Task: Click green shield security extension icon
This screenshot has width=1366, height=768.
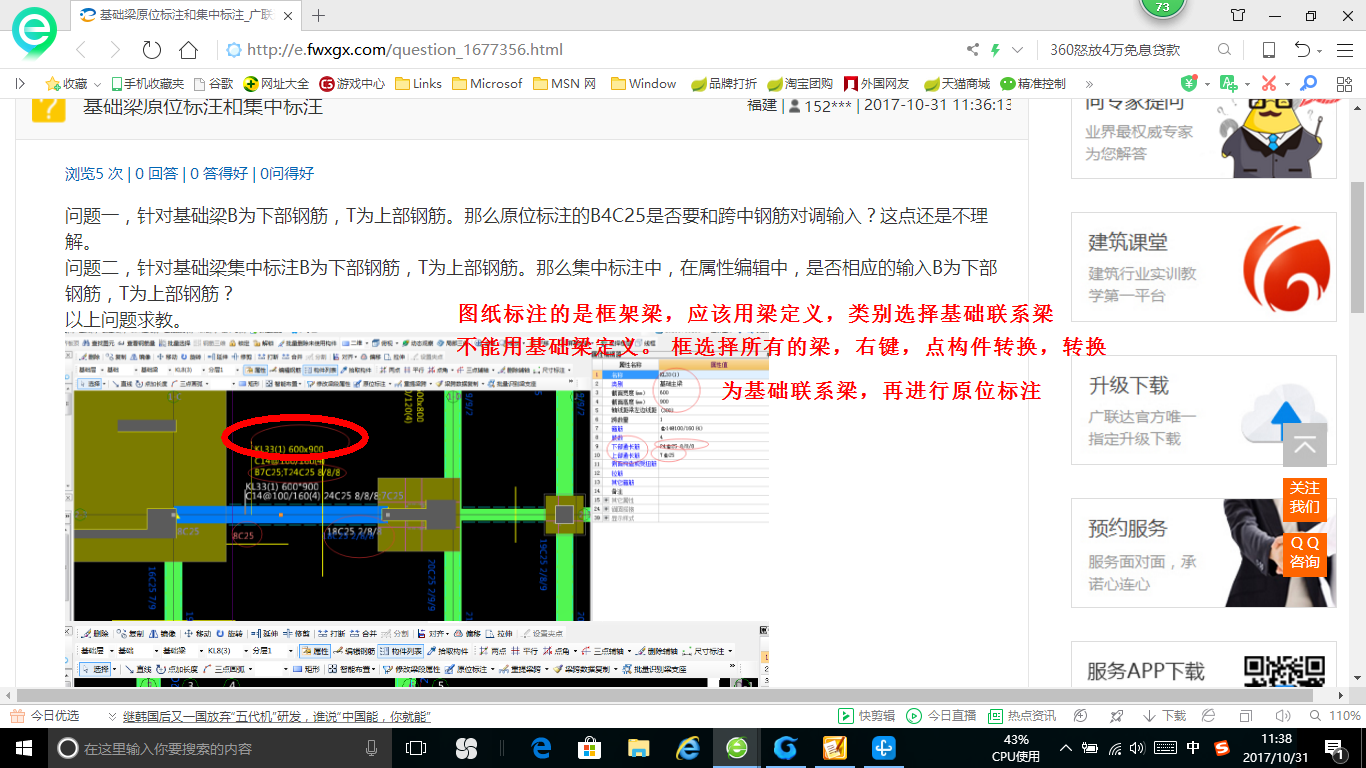Action: (x=1189, y=84)
